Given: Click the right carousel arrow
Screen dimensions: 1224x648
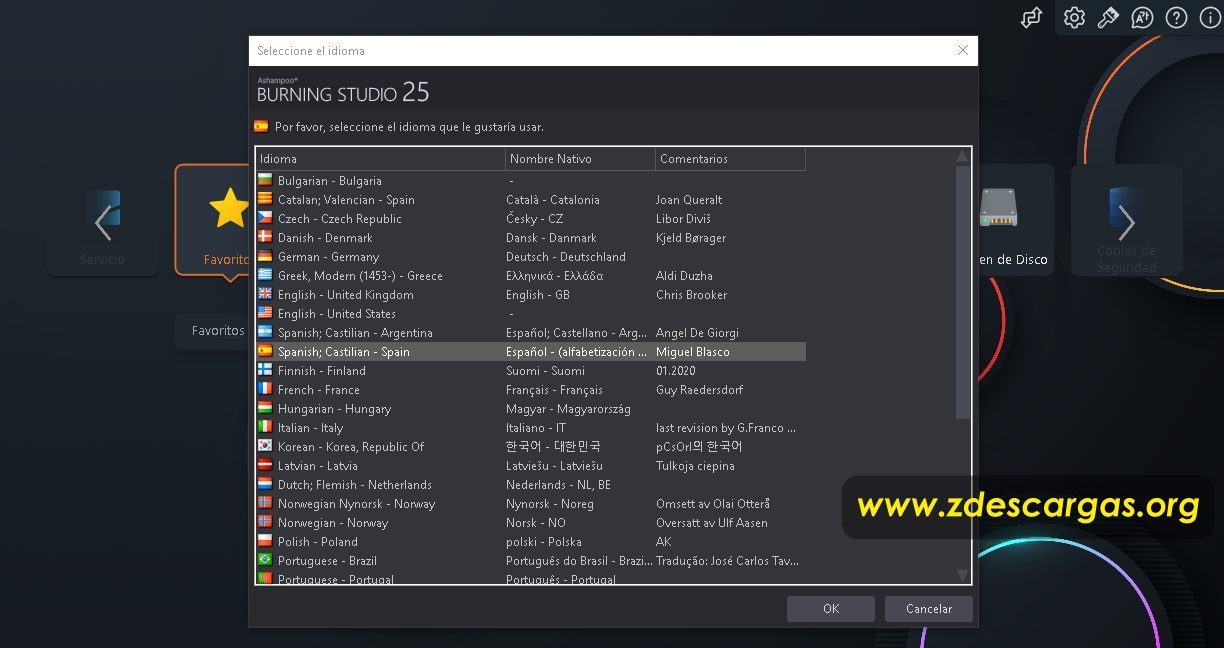Looking at the screenshot, I should [x=1126, y=223].
